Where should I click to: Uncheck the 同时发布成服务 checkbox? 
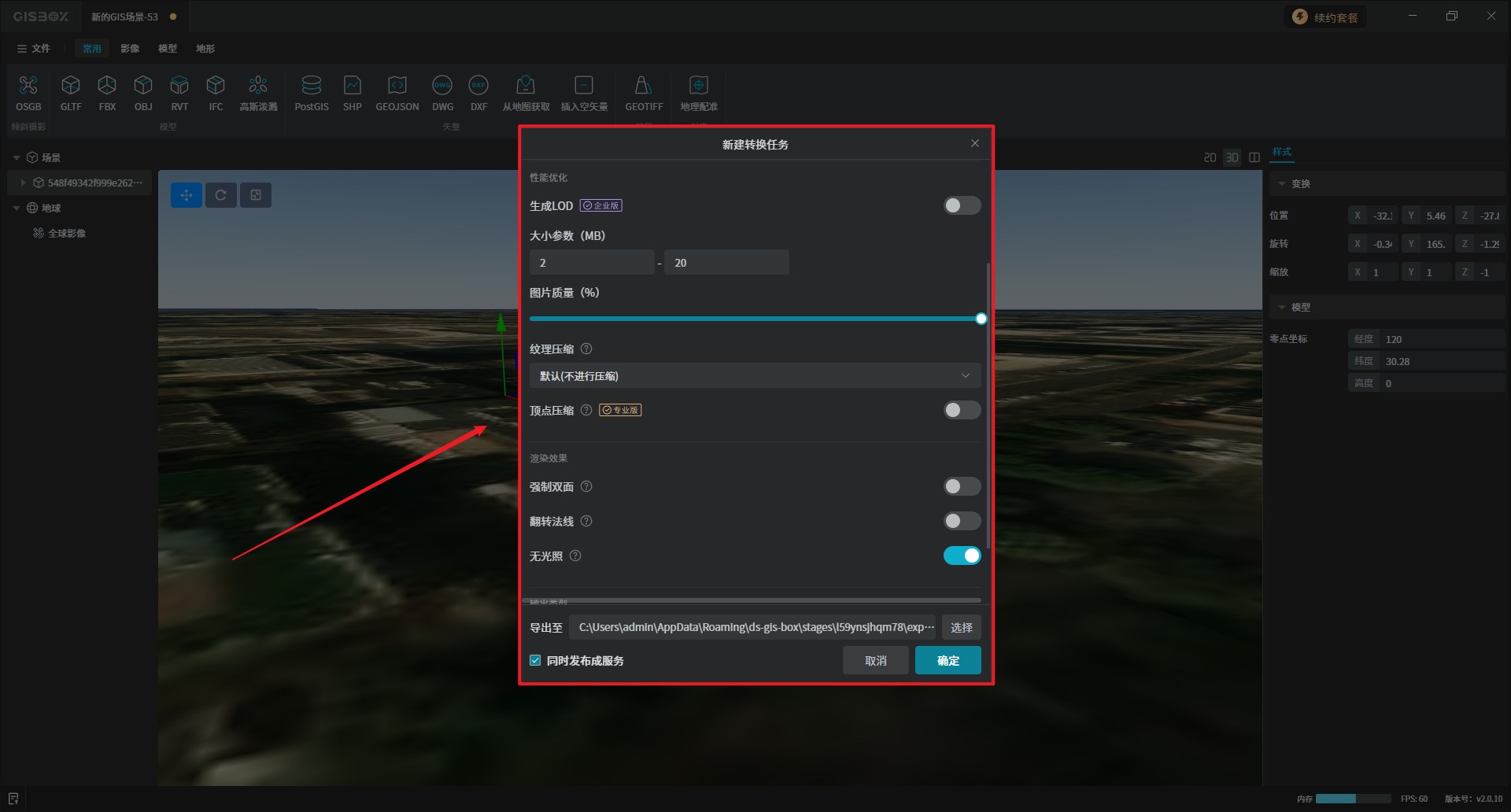pyautogui.click(x=536, y=661)
